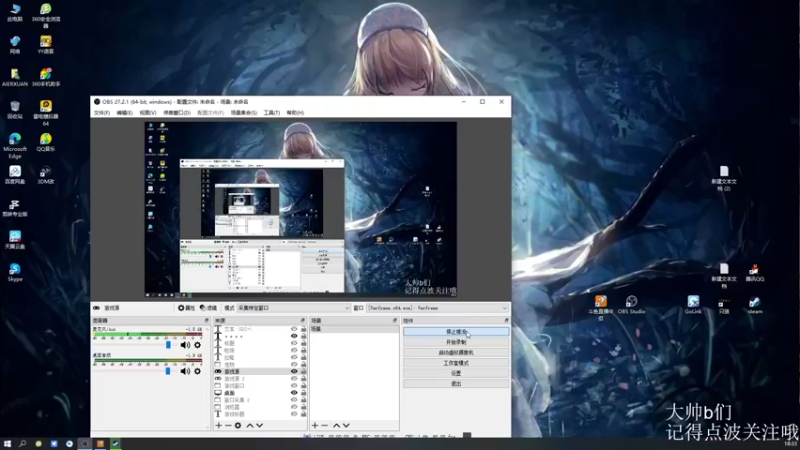Mute the 桌面音频 speaker icon

(x=185, y=371)
